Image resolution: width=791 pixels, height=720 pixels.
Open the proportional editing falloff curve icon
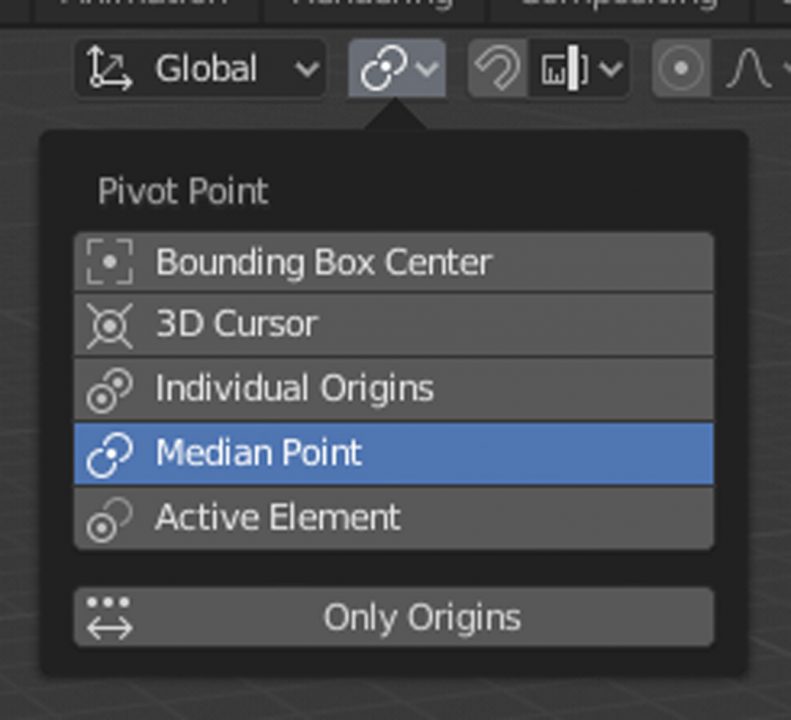tap(748, 70)
